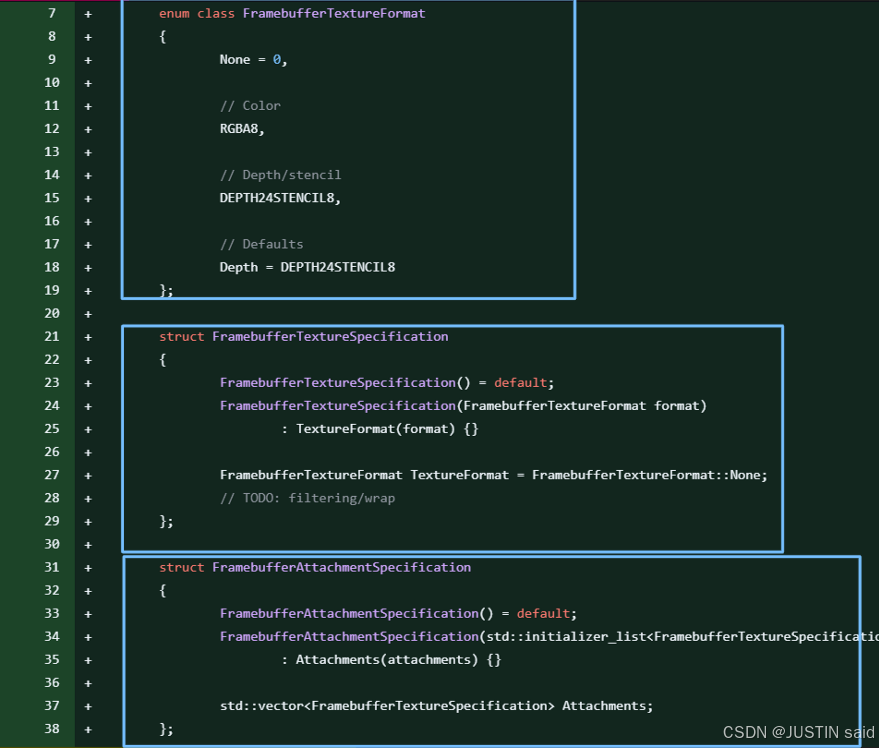
Task: Click the std::vector Attachments member line
Action: pos(436,706)
